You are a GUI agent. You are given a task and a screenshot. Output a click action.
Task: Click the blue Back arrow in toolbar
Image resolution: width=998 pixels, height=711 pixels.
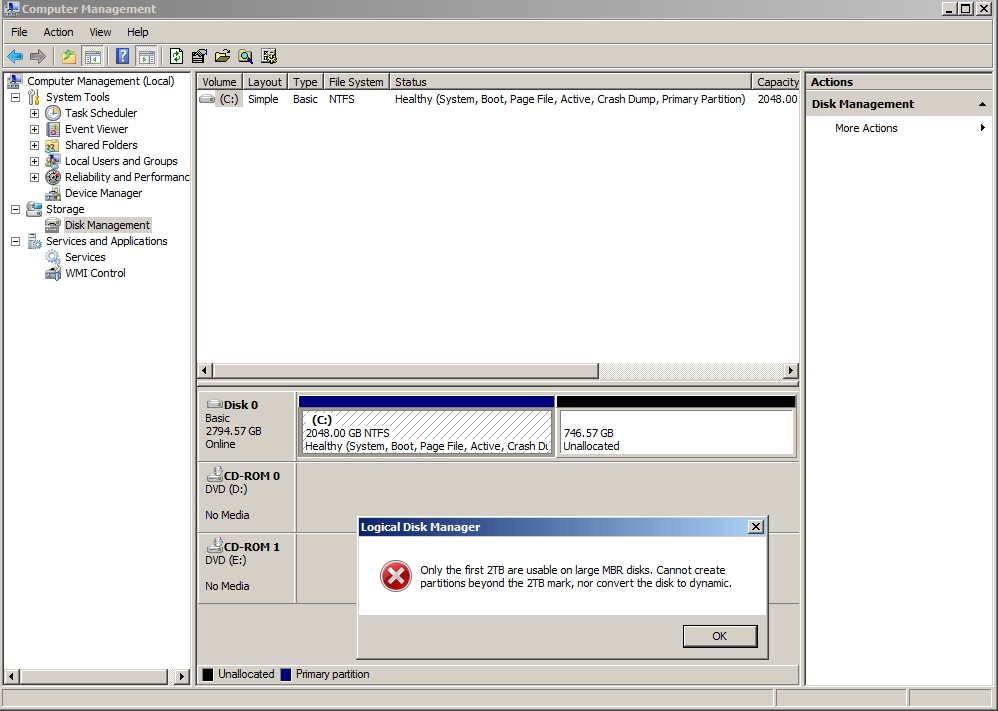(15, 56)
